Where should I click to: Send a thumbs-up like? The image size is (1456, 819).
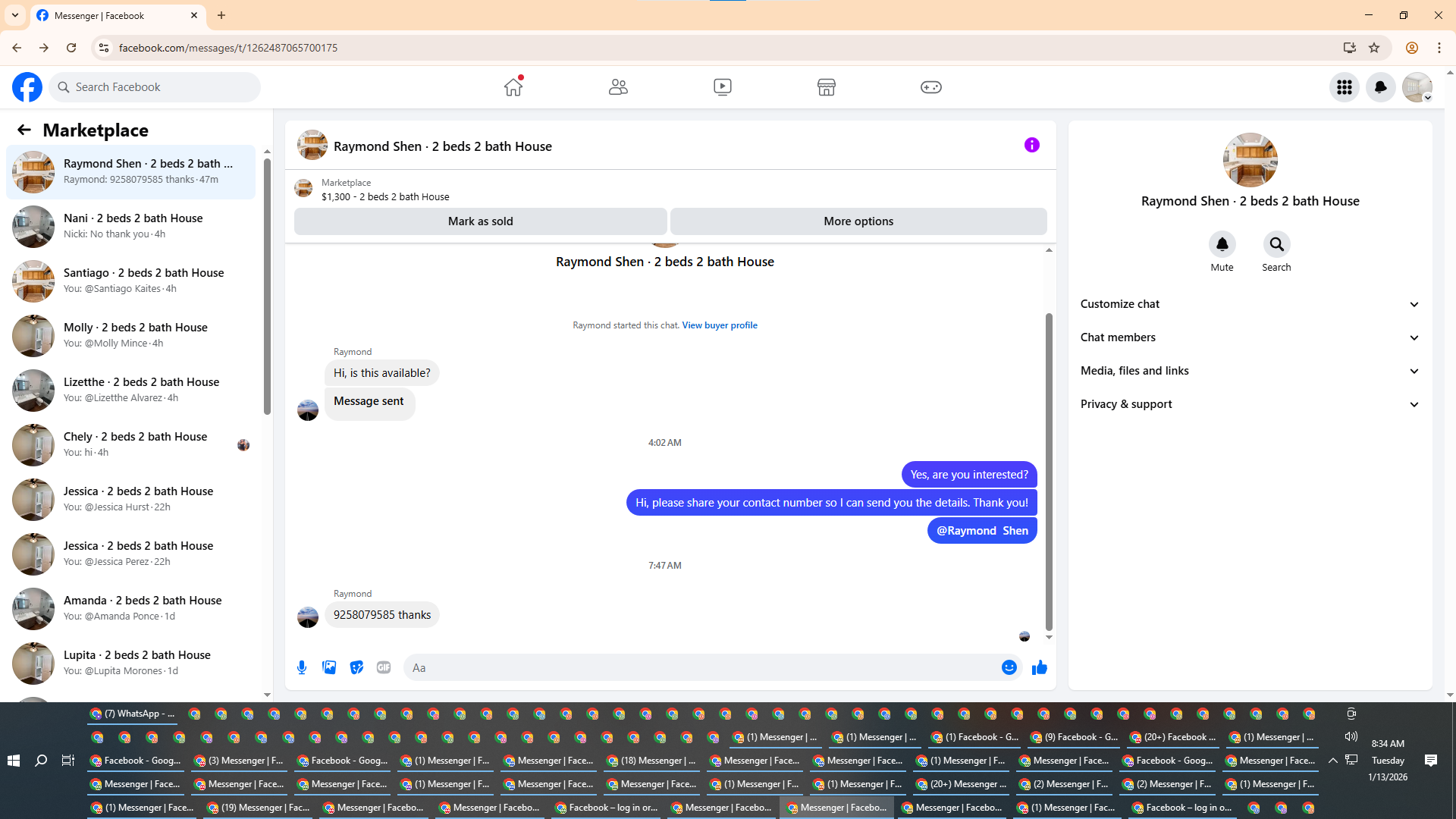[1039, 667]
